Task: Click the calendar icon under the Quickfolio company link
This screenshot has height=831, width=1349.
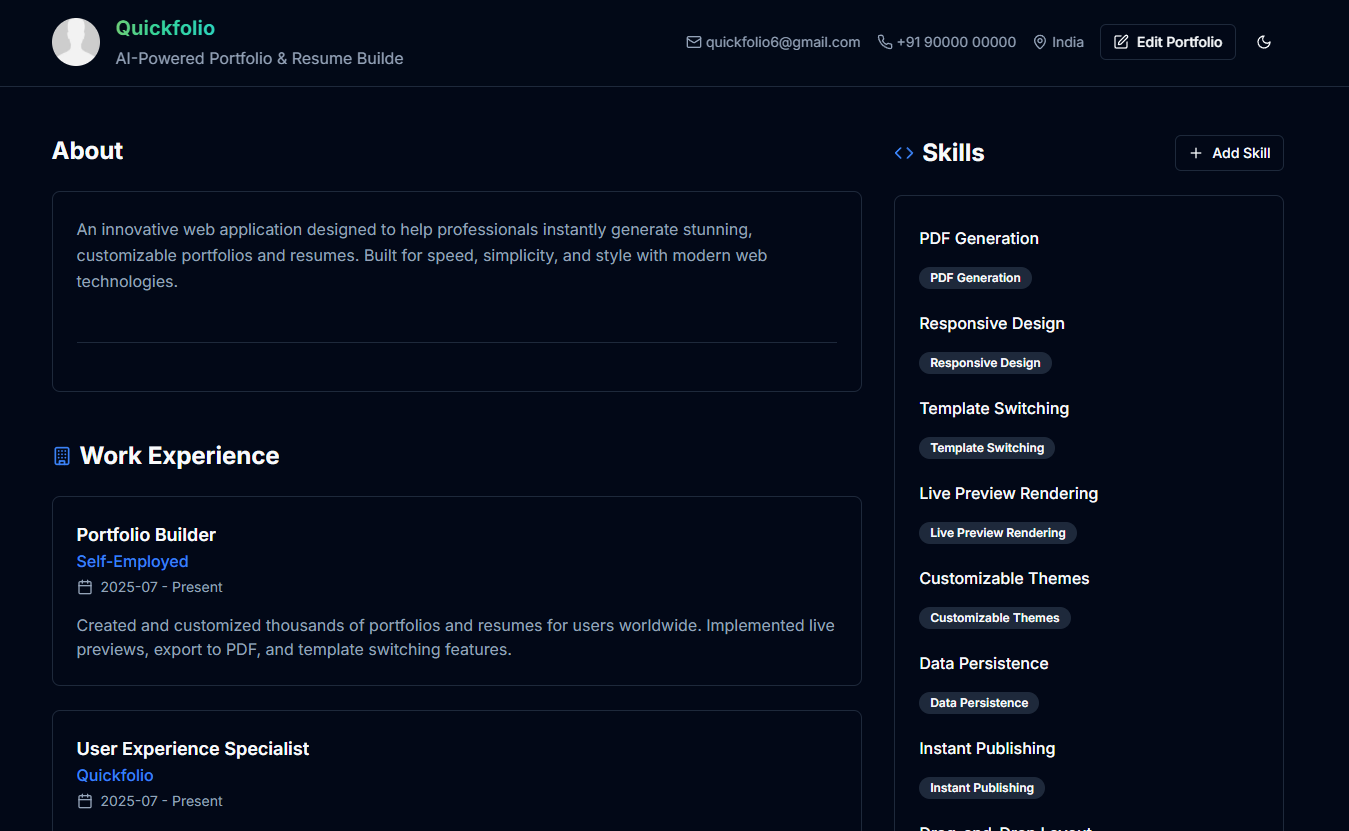Action: pyautogui.click(x=85, y=801)
